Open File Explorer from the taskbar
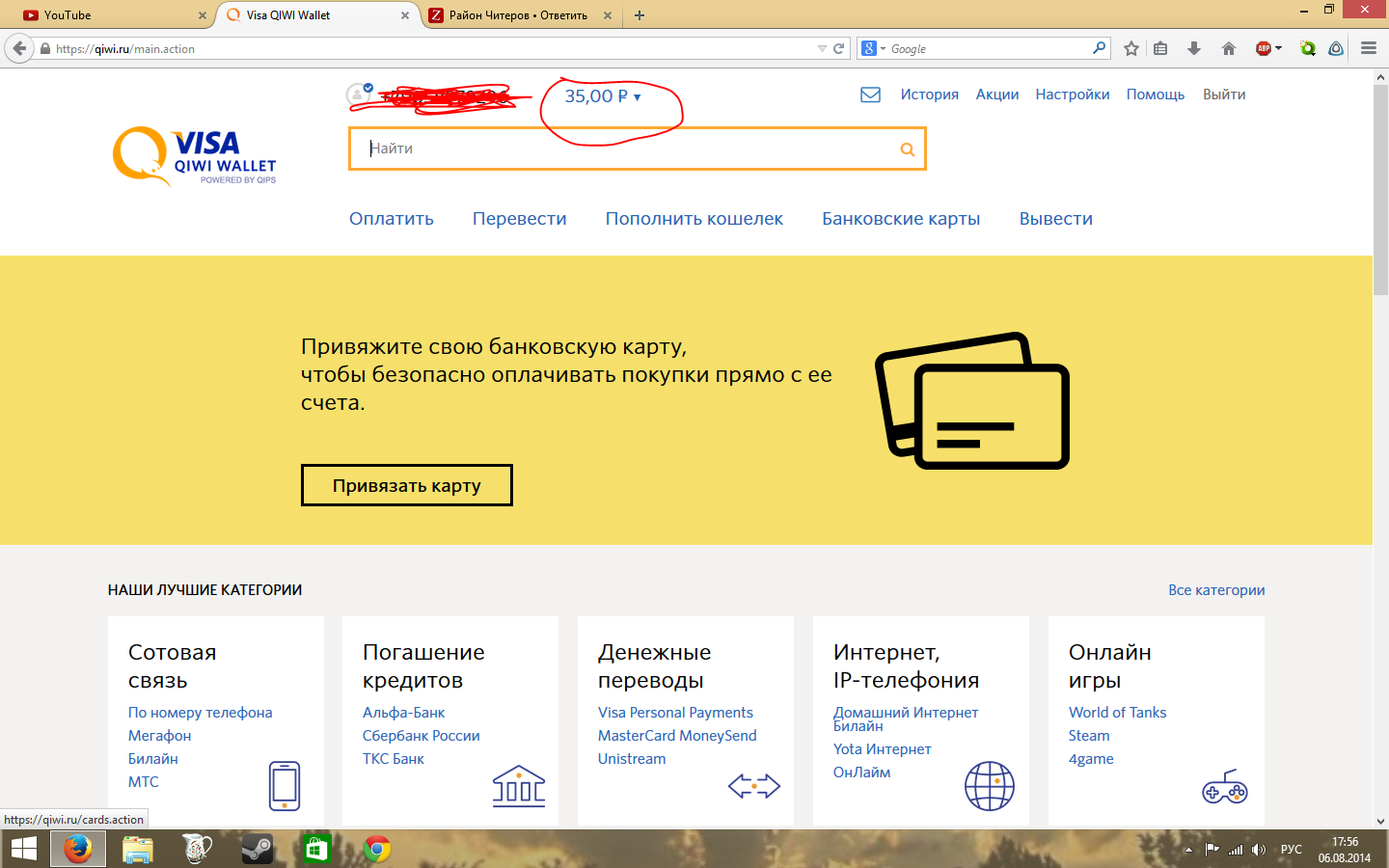The image size is (1389, 868). point(138,849)
